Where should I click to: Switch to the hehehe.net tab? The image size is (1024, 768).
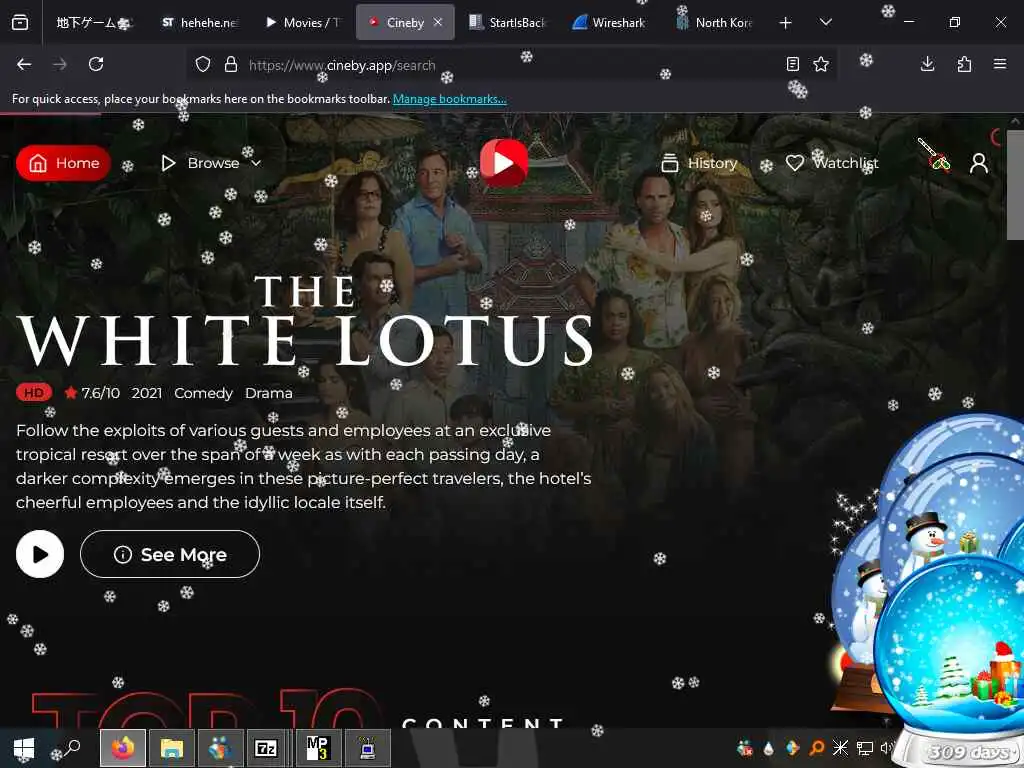coord(200,22)
